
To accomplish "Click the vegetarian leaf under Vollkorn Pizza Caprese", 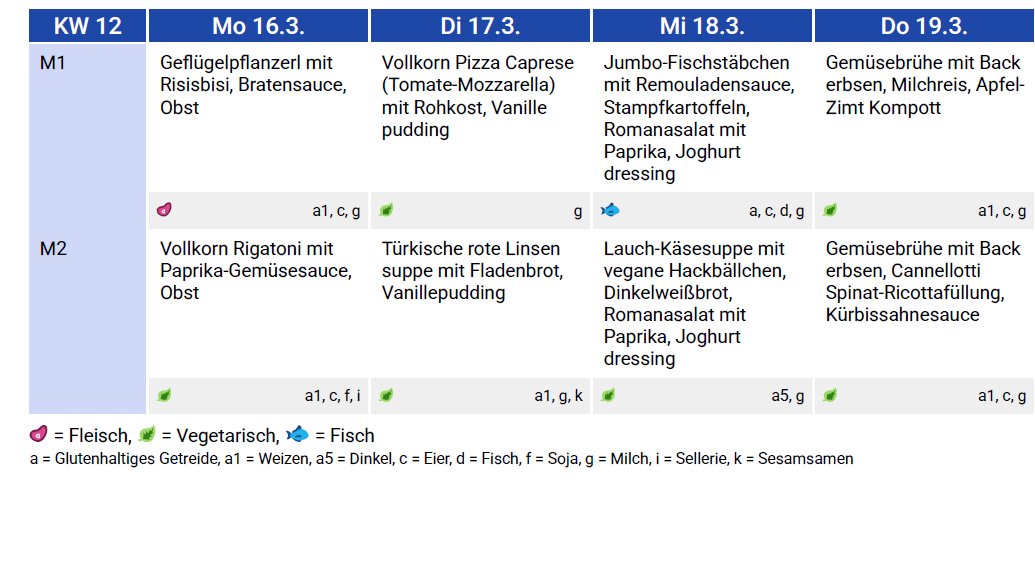I will click(387, 210).
